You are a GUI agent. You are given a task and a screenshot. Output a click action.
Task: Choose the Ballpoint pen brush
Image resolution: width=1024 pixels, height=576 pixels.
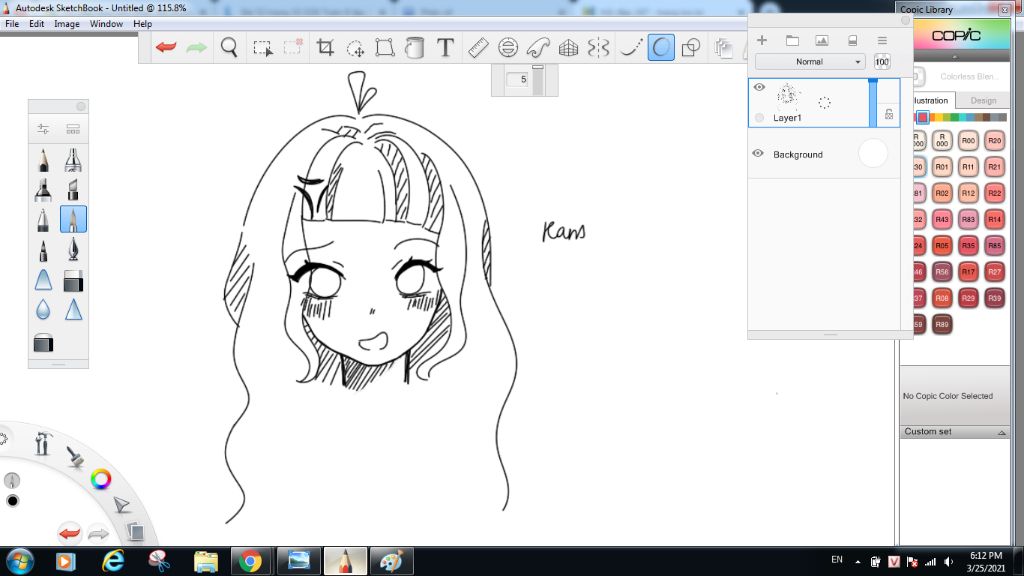(x=43, y=219)
